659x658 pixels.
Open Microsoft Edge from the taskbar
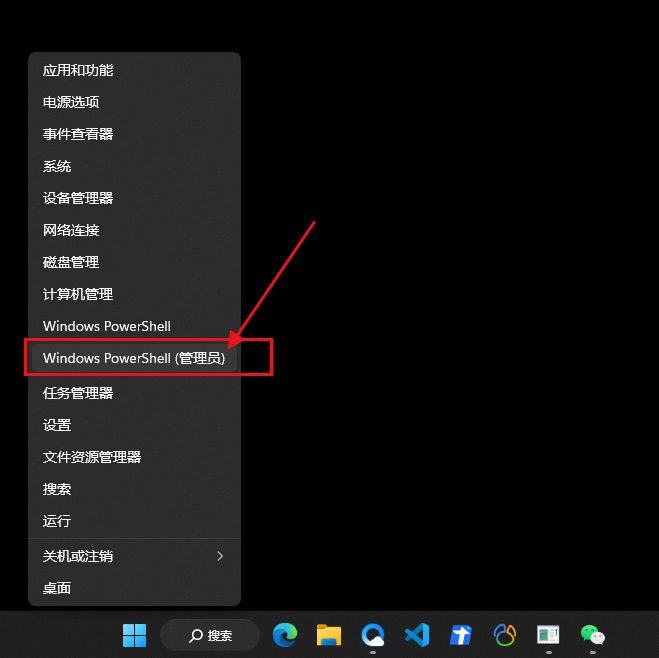tap(285, 635)
